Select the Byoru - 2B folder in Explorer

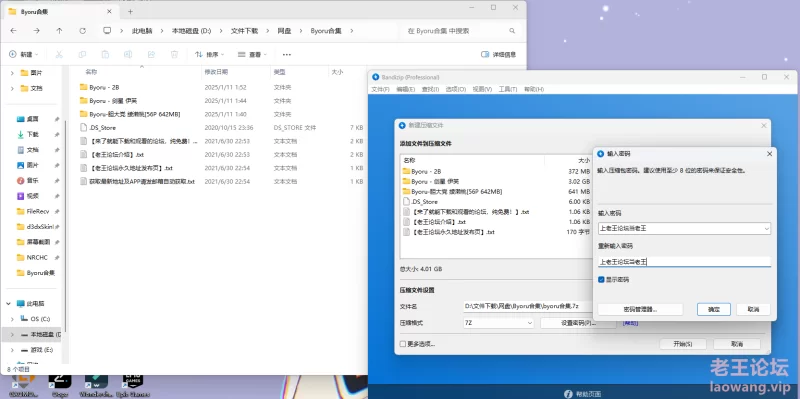104,87
